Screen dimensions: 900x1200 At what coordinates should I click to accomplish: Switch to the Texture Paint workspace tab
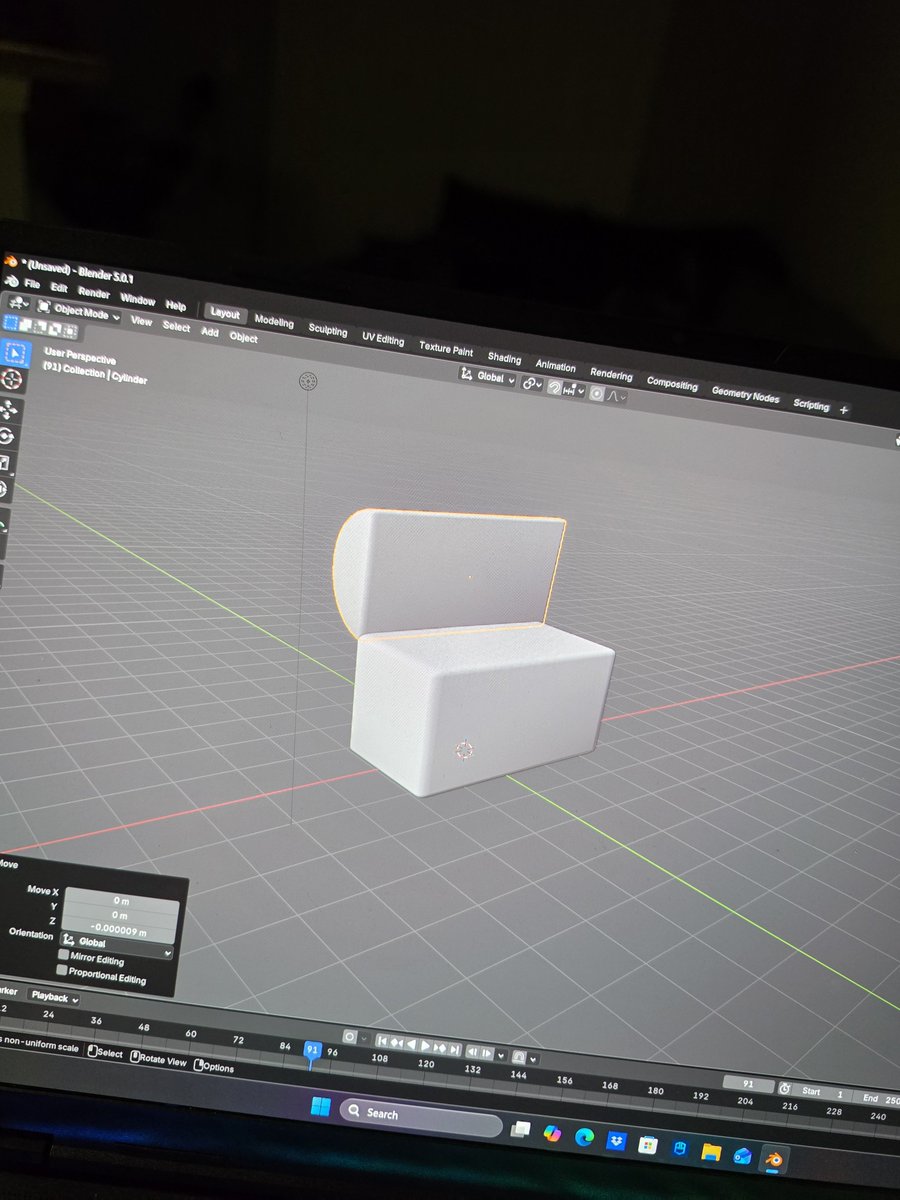[446, 349]
